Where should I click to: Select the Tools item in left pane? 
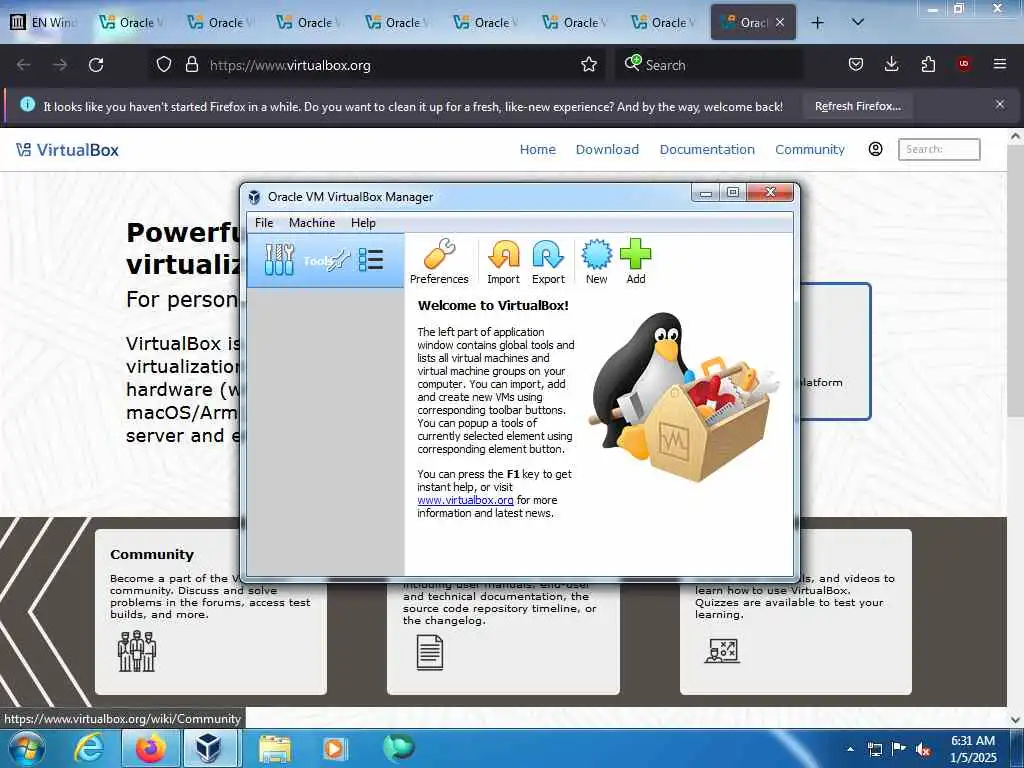[x=325, y=261]
